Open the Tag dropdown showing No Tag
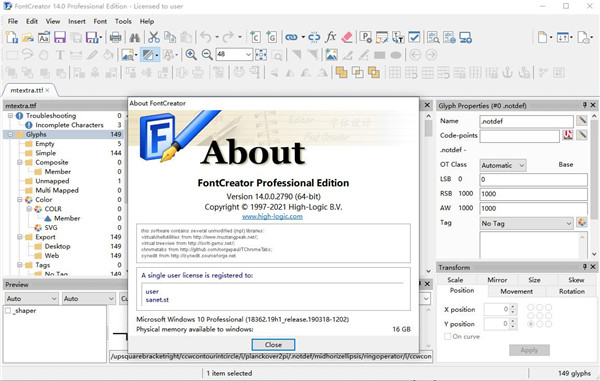This screenshot has width=600, height=381. point(527,223)
